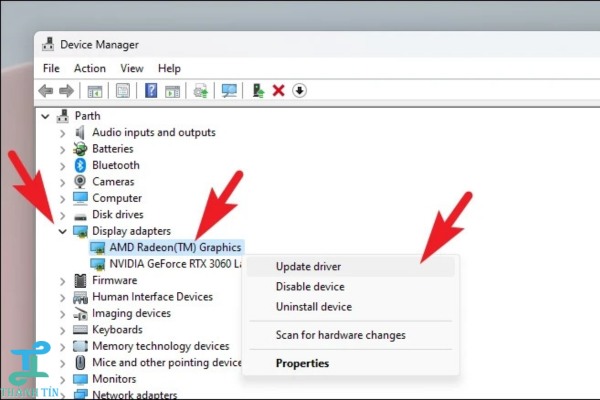Collapse the Display adapters category
Image resolution: width=600 pixels, height=400 pixels.
pyautogui.click(x=63, y=231)
